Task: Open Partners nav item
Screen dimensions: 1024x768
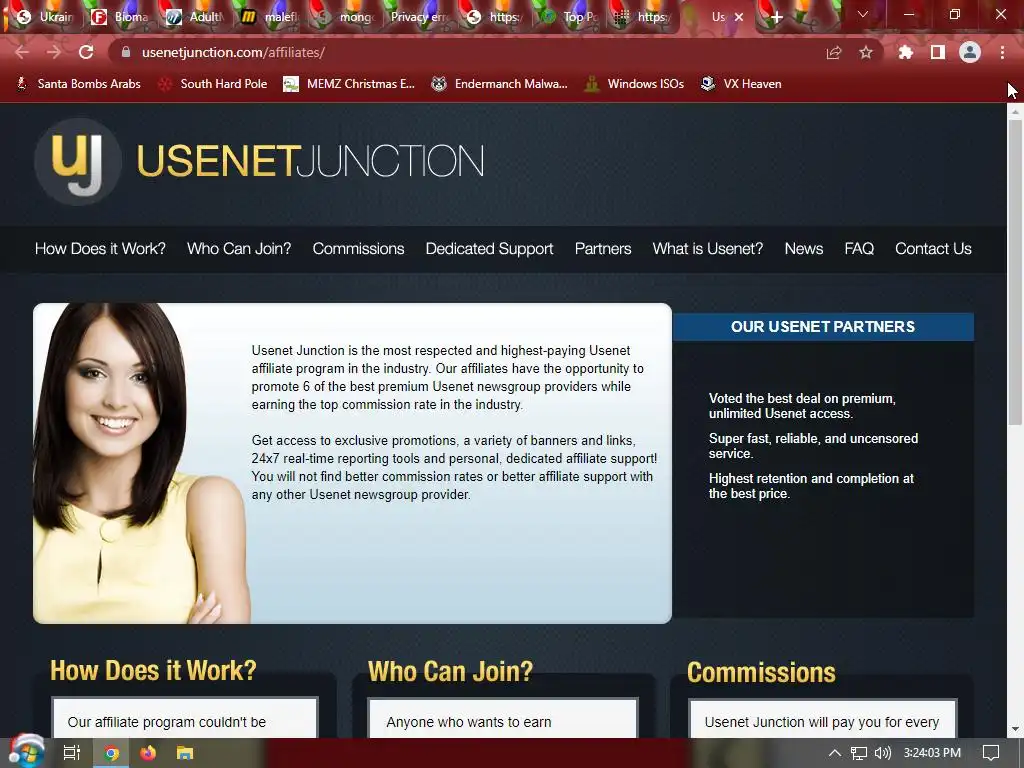Action: point(603,249)
